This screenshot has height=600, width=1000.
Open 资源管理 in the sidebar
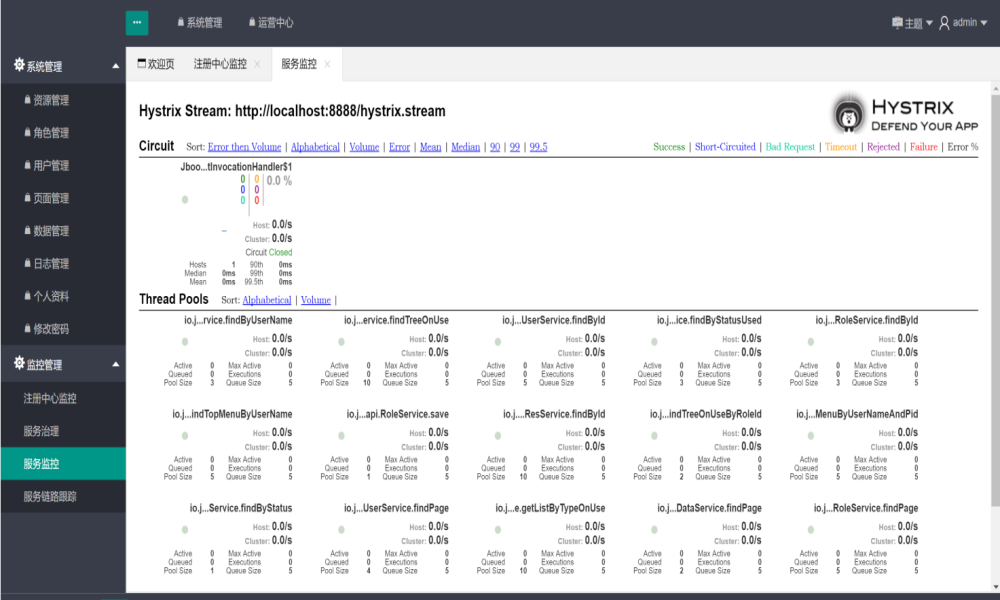click(x=50, y=100)
